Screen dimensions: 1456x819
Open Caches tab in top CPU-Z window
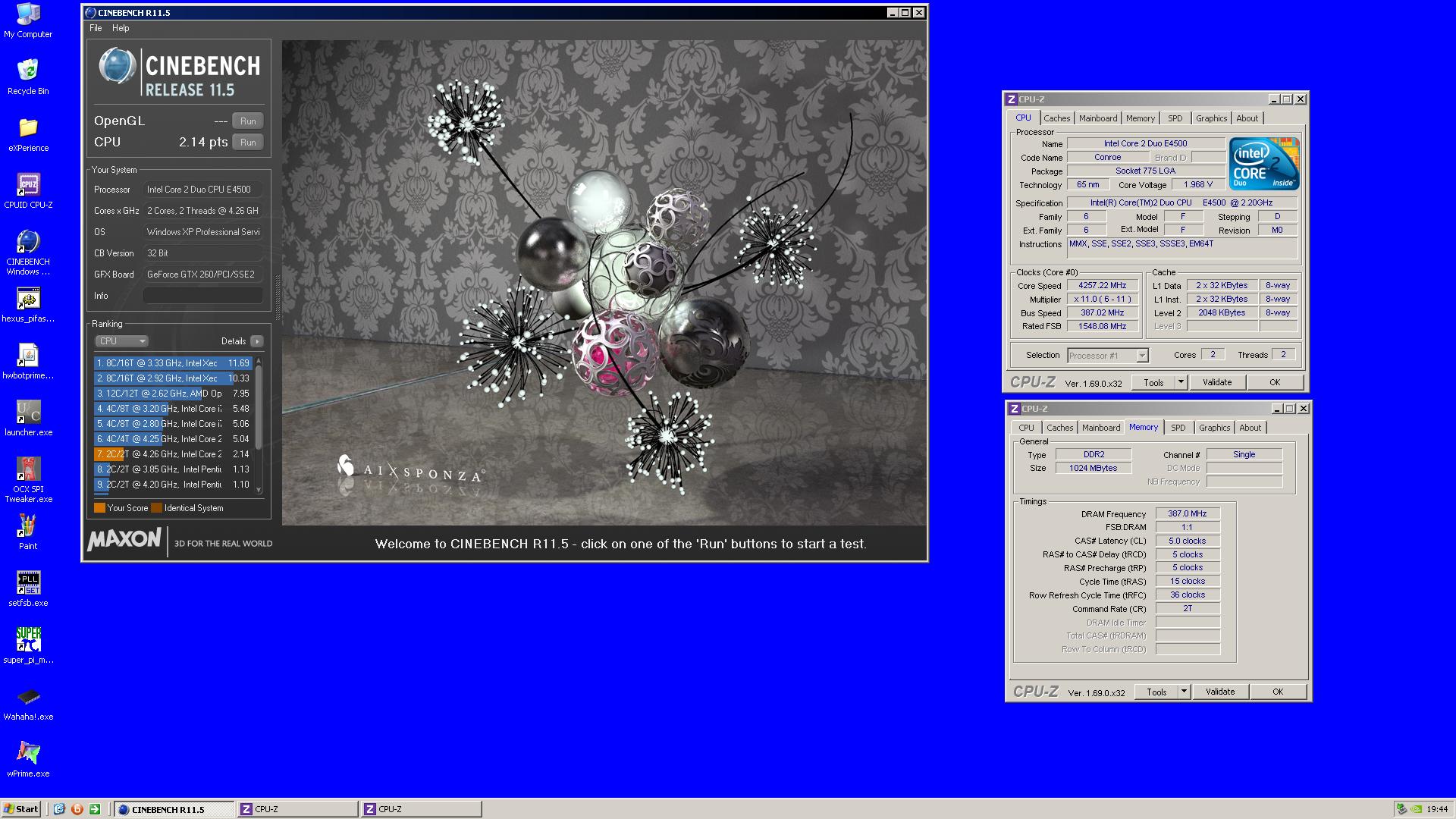coord(1056,118)
